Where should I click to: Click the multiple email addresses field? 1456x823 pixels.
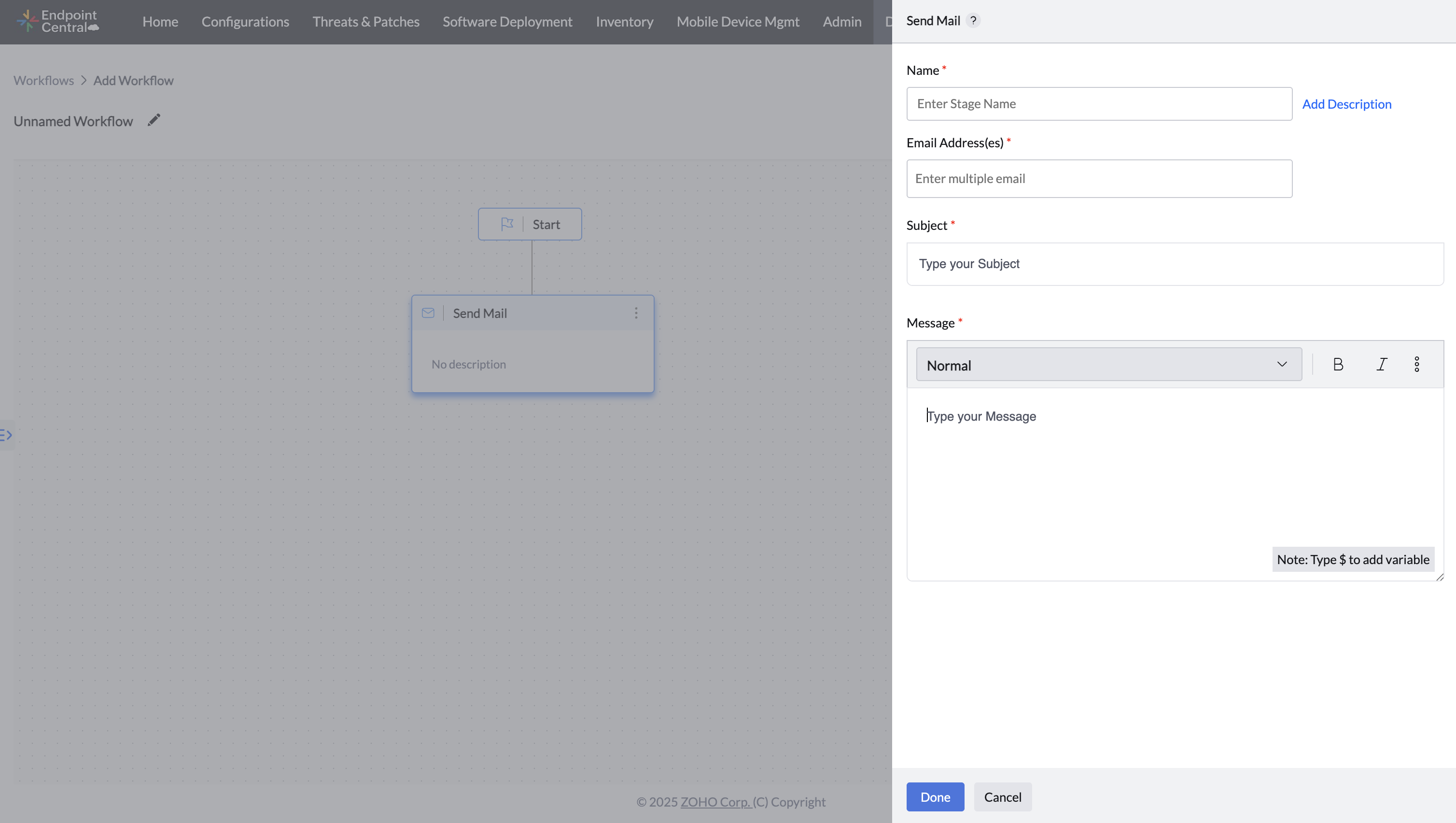click(x=1099, y=178)
